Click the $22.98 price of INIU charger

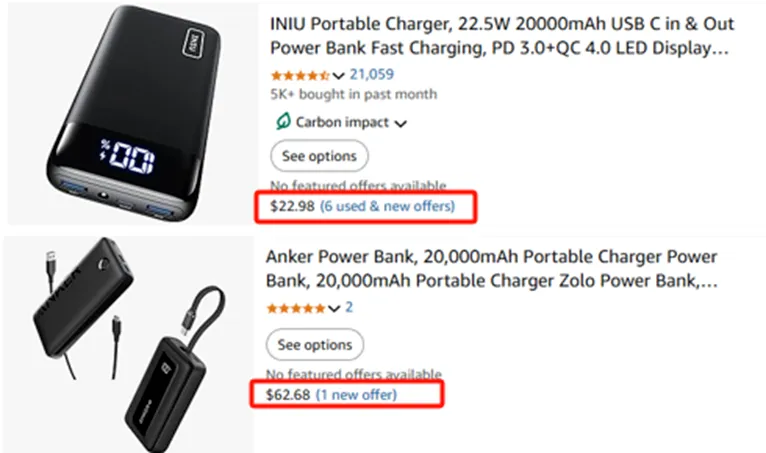(292, 206)
